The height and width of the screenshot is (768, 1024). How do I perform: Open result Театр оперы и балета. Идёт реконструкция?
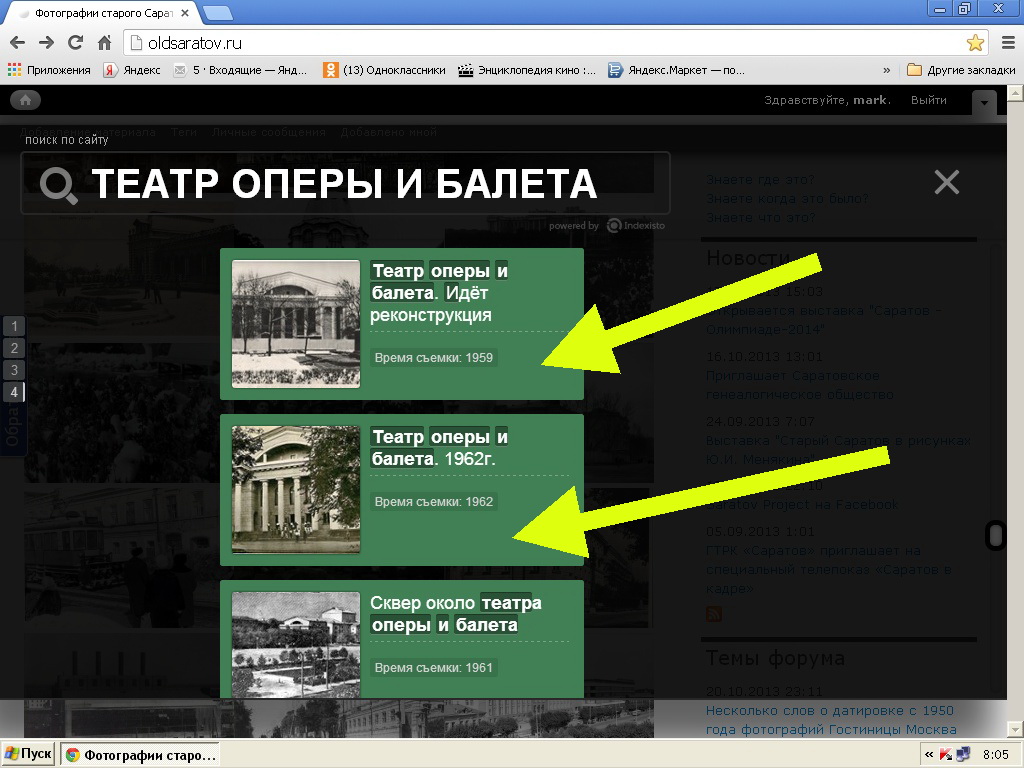point(439,293)
